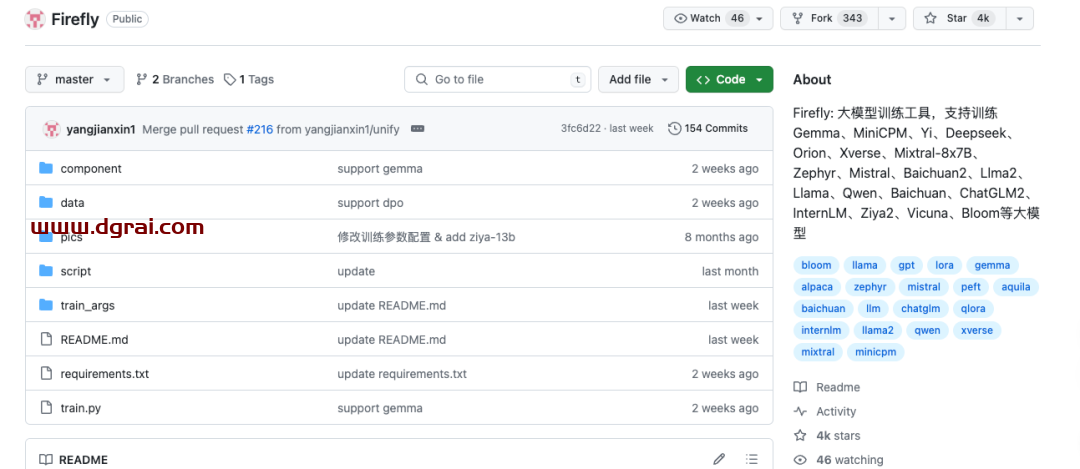Select the qlora topic tag
1080x469 pixels.
pos(973,309)
